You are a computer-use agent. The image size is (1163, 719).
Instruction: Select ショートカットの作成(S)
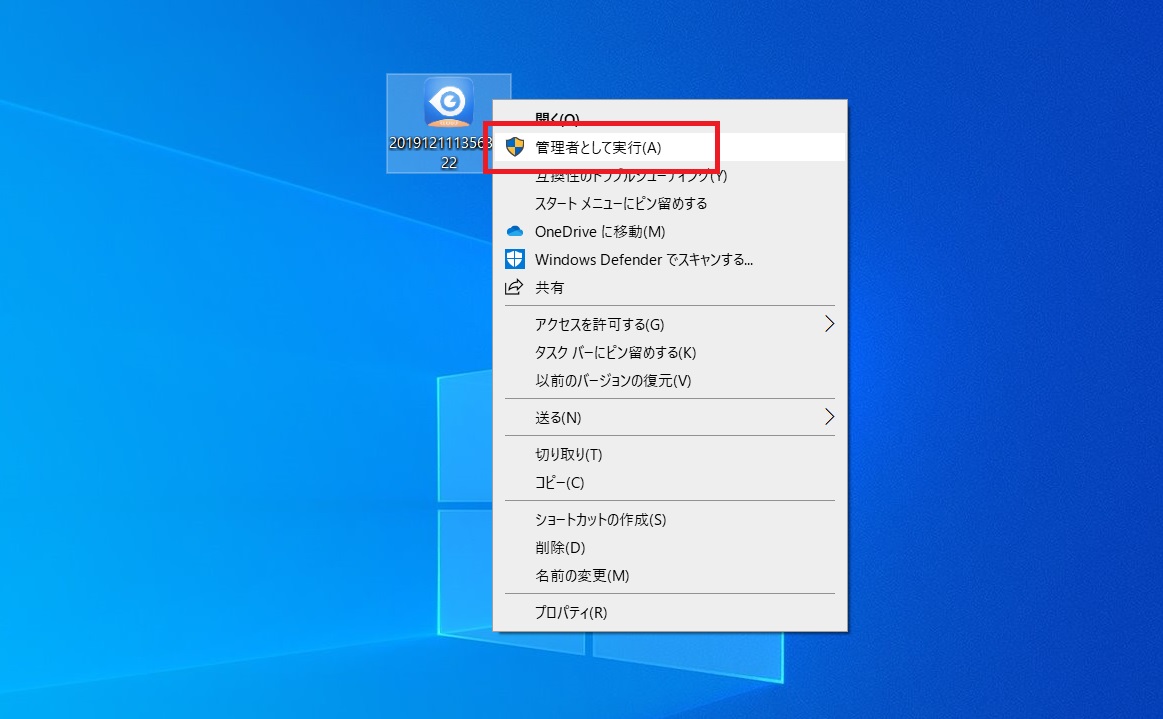pyautogui.click(x=669, y=519)
